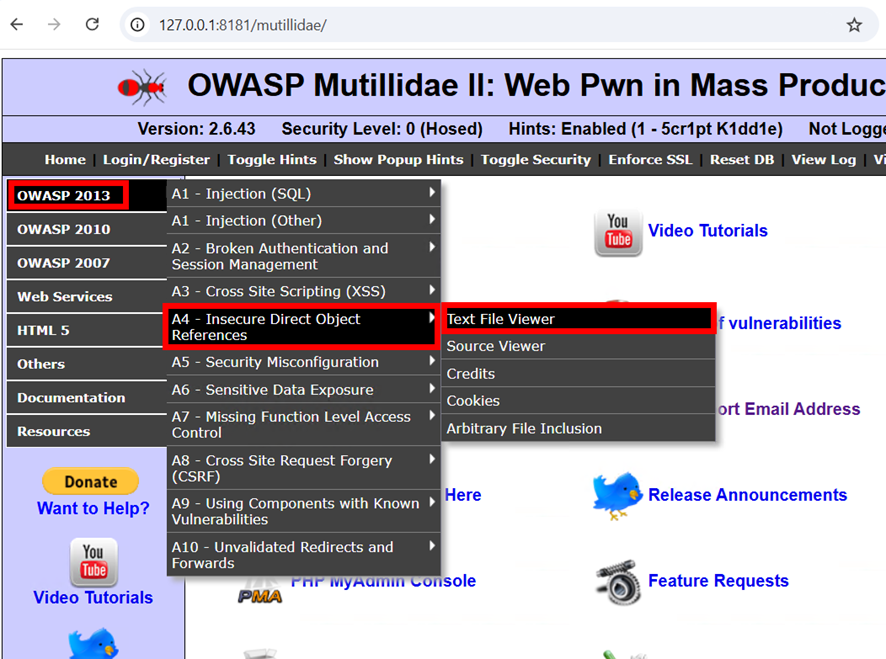Click the camera icon beside Feature Requests
Screen dimensions: 886x659
(x=618, y=582)
